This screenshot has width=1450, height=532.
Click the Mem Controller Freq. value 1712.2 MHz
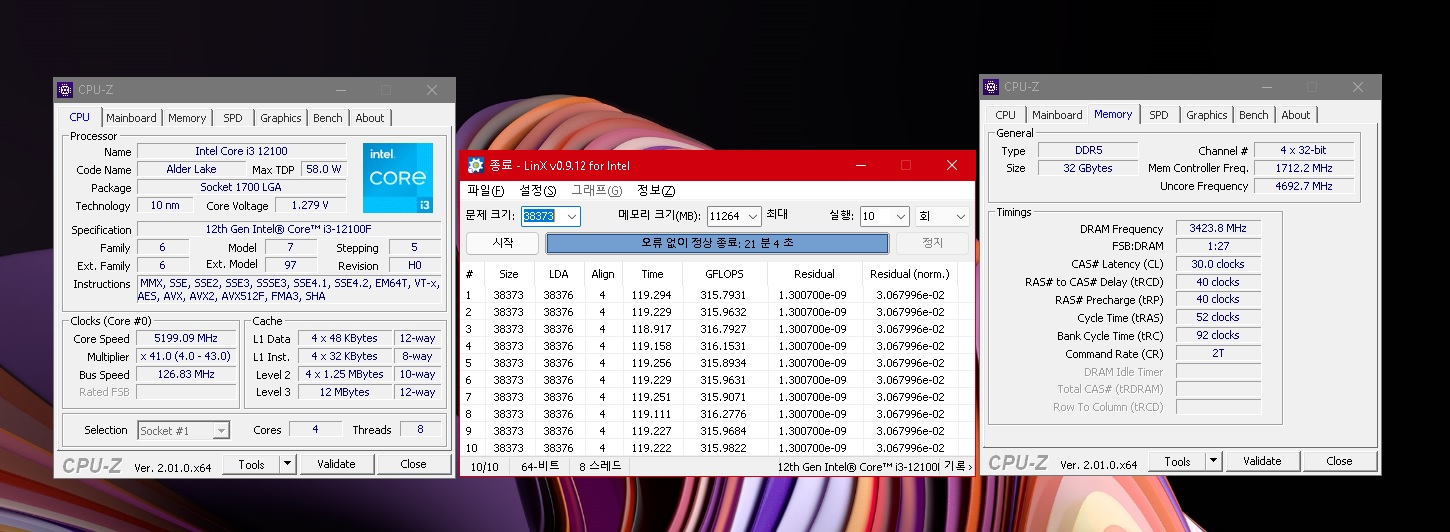[x=1304, y=169]
